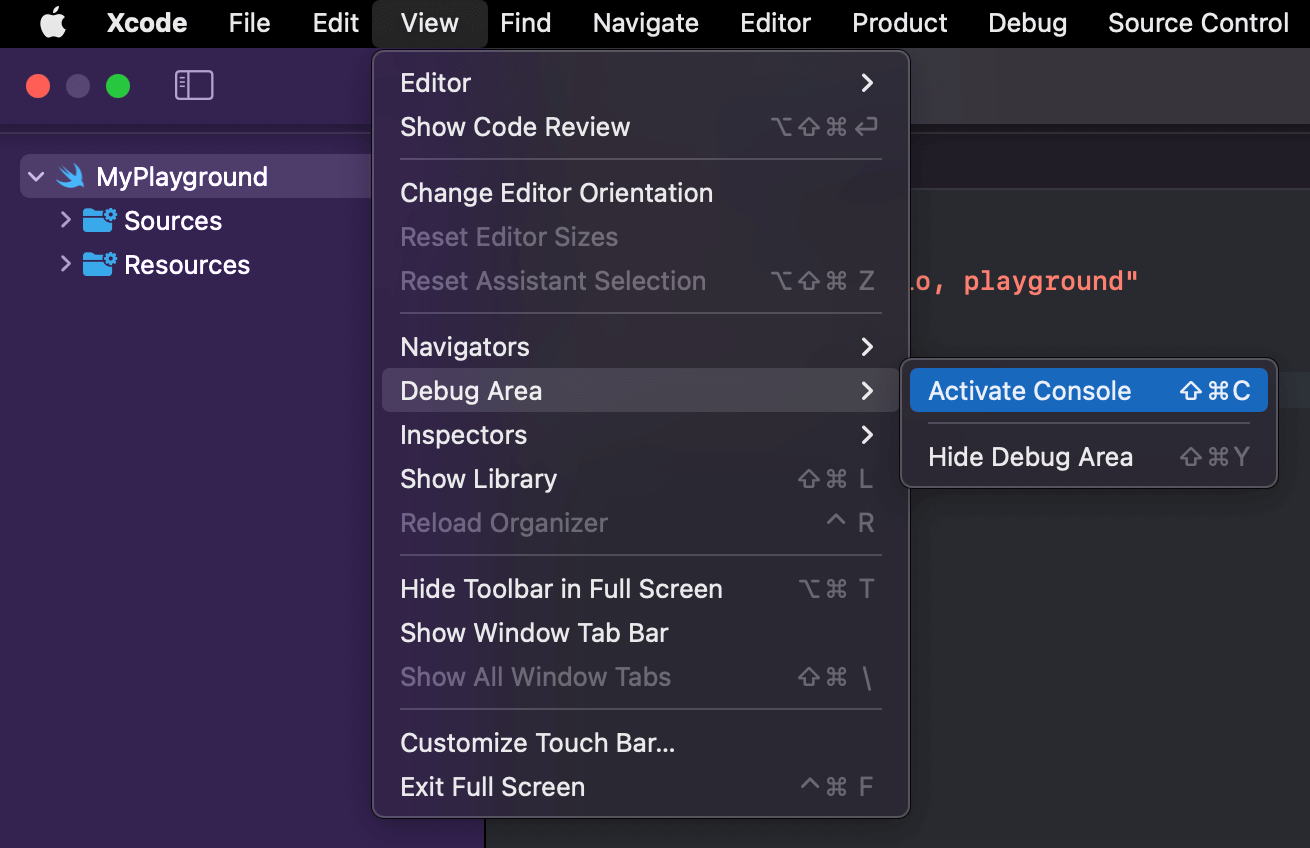The image size is (1310, 848).
Task: Select Hide Toolbar in Full Screen
Action: pos(640,589)
